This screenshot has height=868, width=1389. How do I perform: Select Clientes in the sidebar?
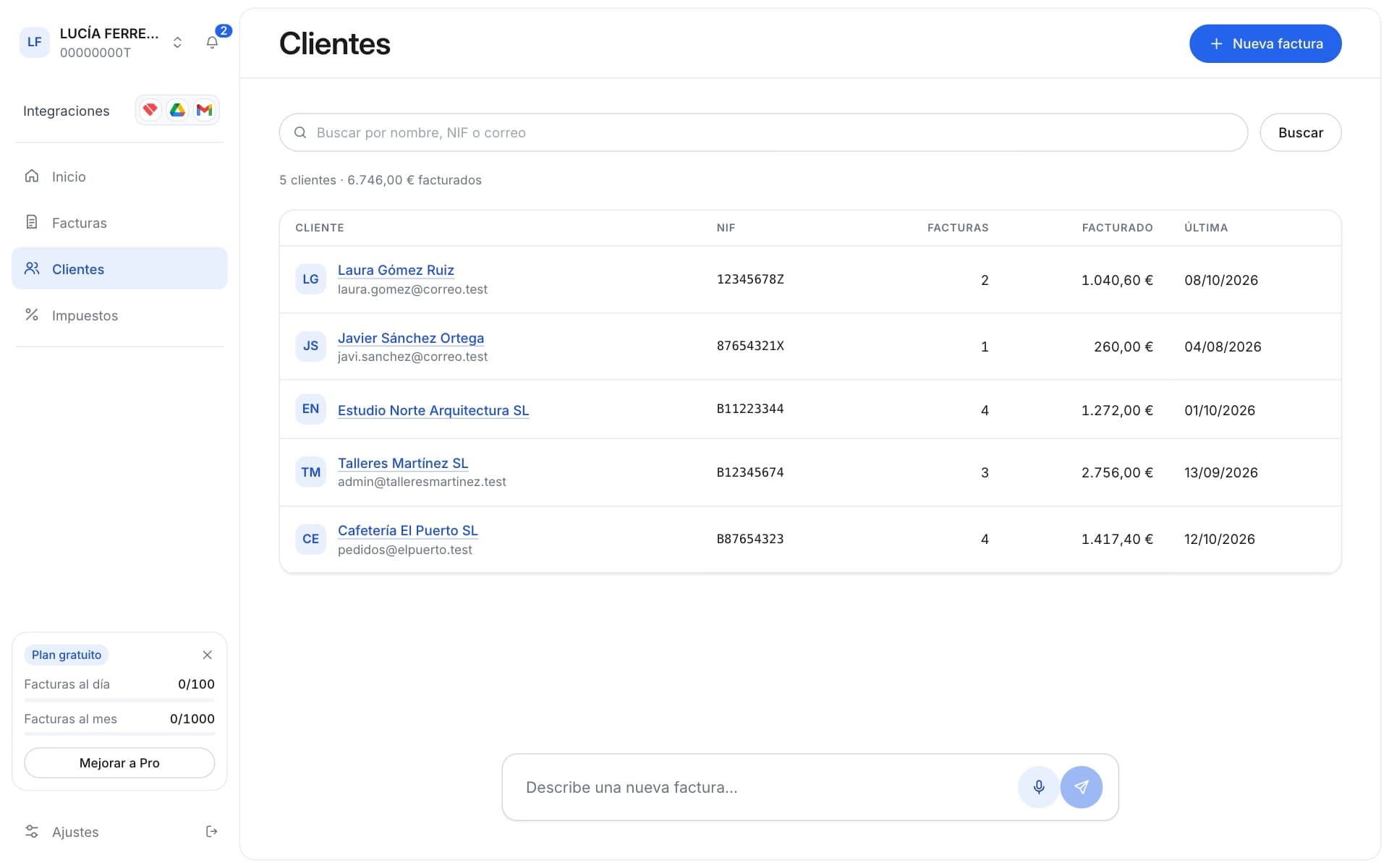point(119,268)
